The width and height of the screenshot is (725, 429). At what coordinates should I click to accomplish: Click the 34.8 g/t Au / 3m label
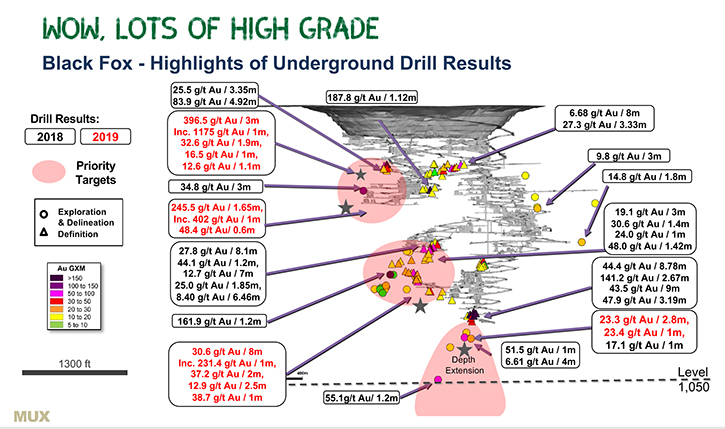[215, 187]
